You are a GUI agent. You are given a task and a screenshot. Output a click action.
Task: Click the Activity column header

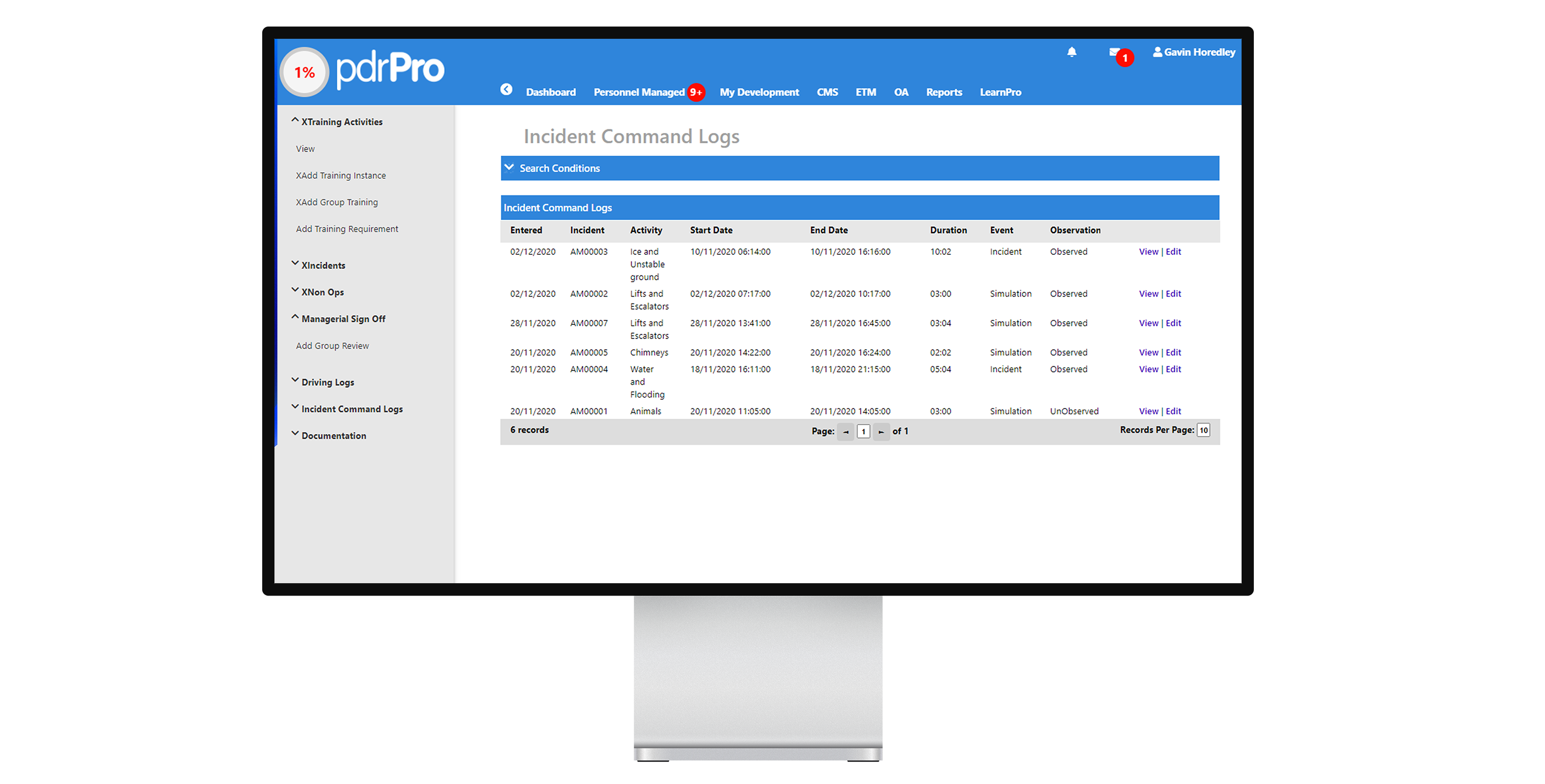click(646, 230)
